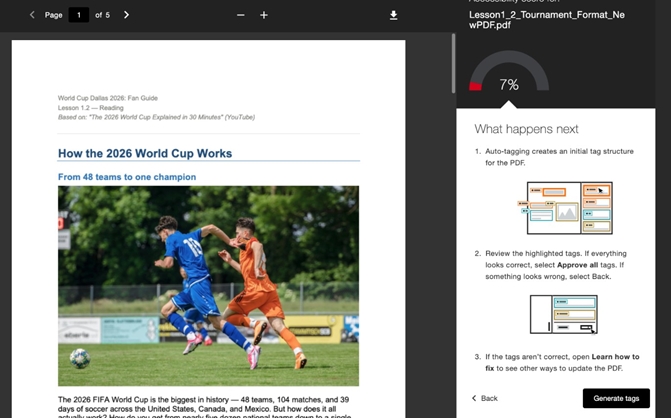Click the "Auto-tagging creates an initial tag structure" step

point(559,157)
